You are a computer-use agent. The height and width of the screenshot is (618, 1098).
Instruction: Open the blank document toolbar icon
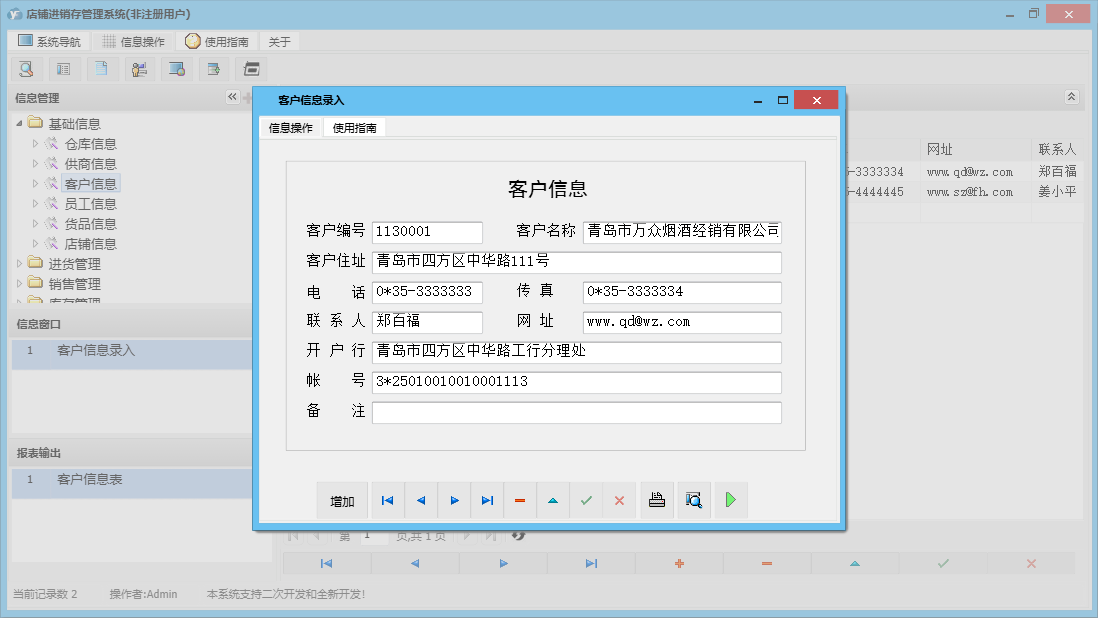tap(102, 68)
